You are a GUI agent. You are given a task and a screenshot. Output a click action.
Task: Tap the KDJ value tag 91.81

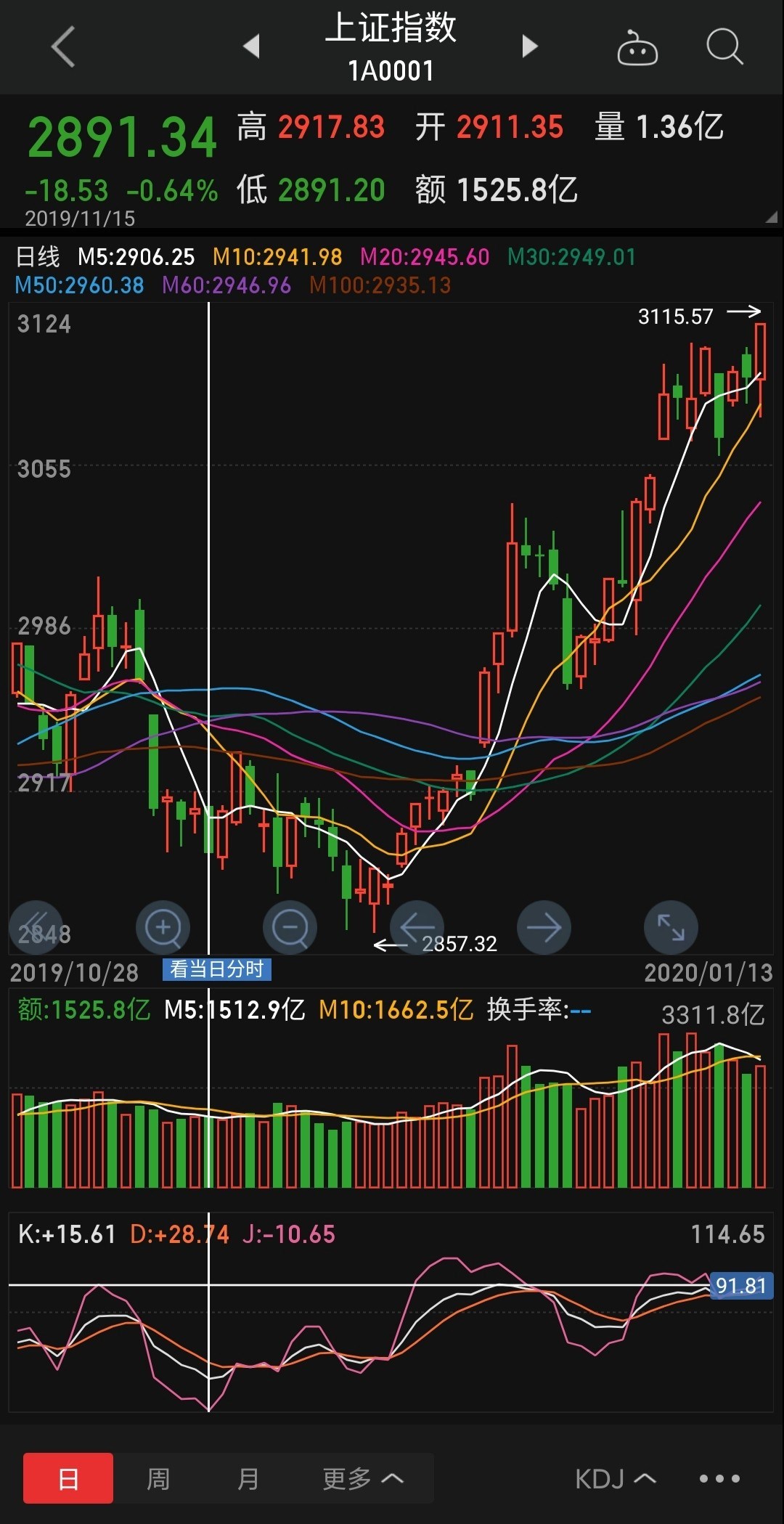(741, 1286)
